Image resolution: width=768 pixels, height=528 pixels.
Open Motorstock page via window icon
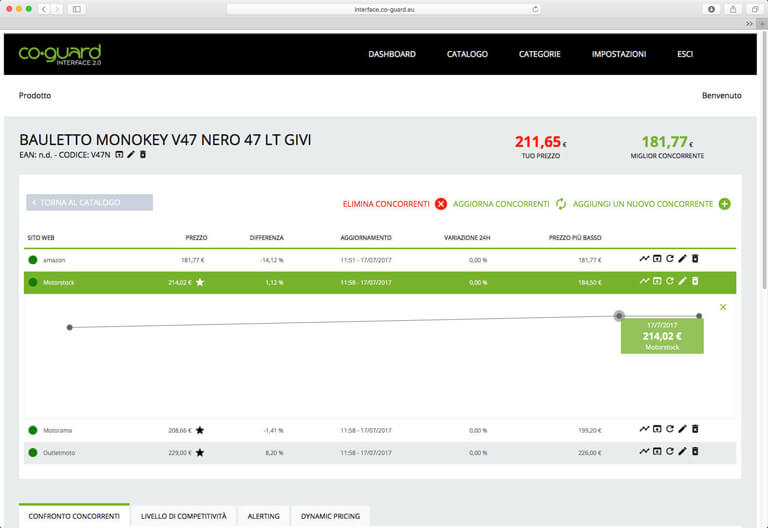[657, 281]
